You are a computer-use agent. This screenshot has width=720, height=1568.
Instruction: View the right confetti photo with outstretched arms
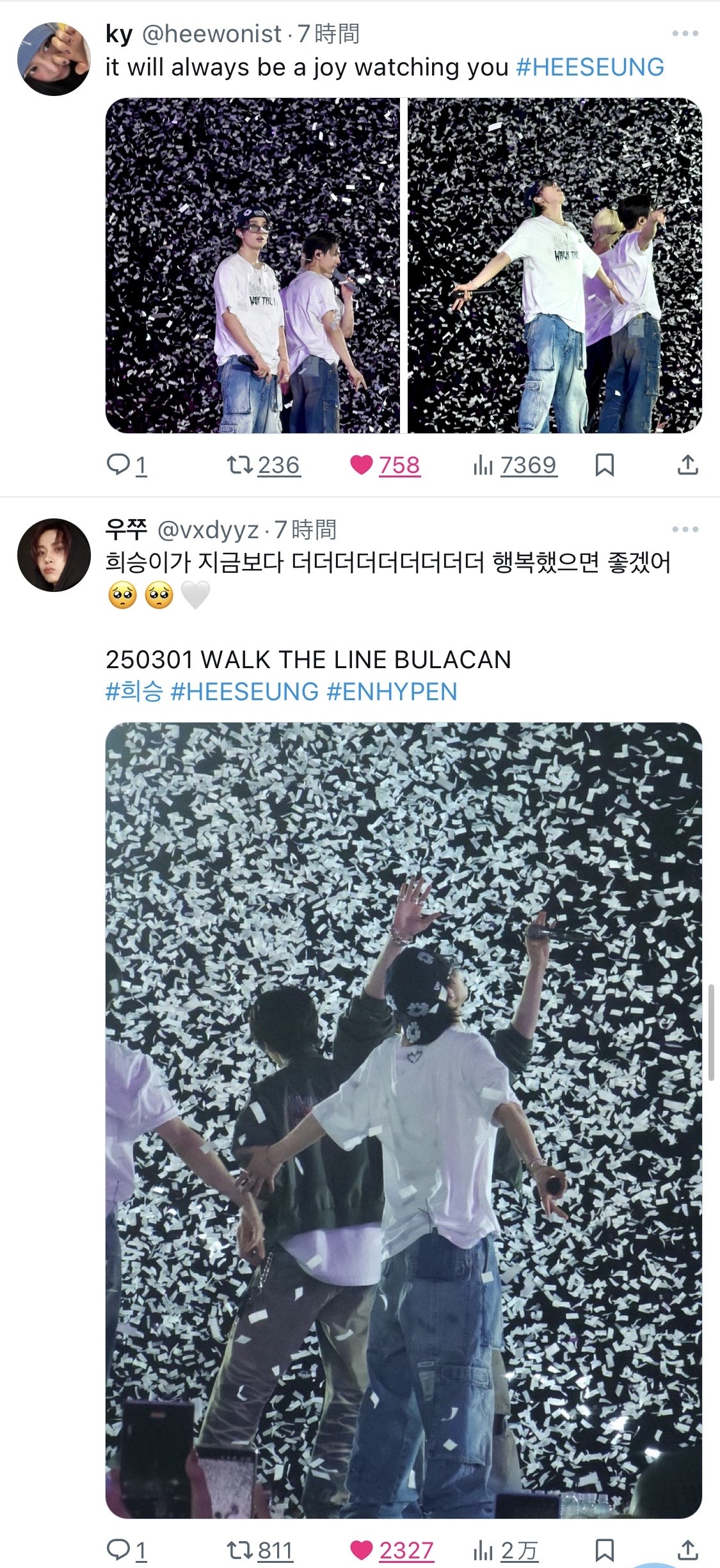[555, 266]
